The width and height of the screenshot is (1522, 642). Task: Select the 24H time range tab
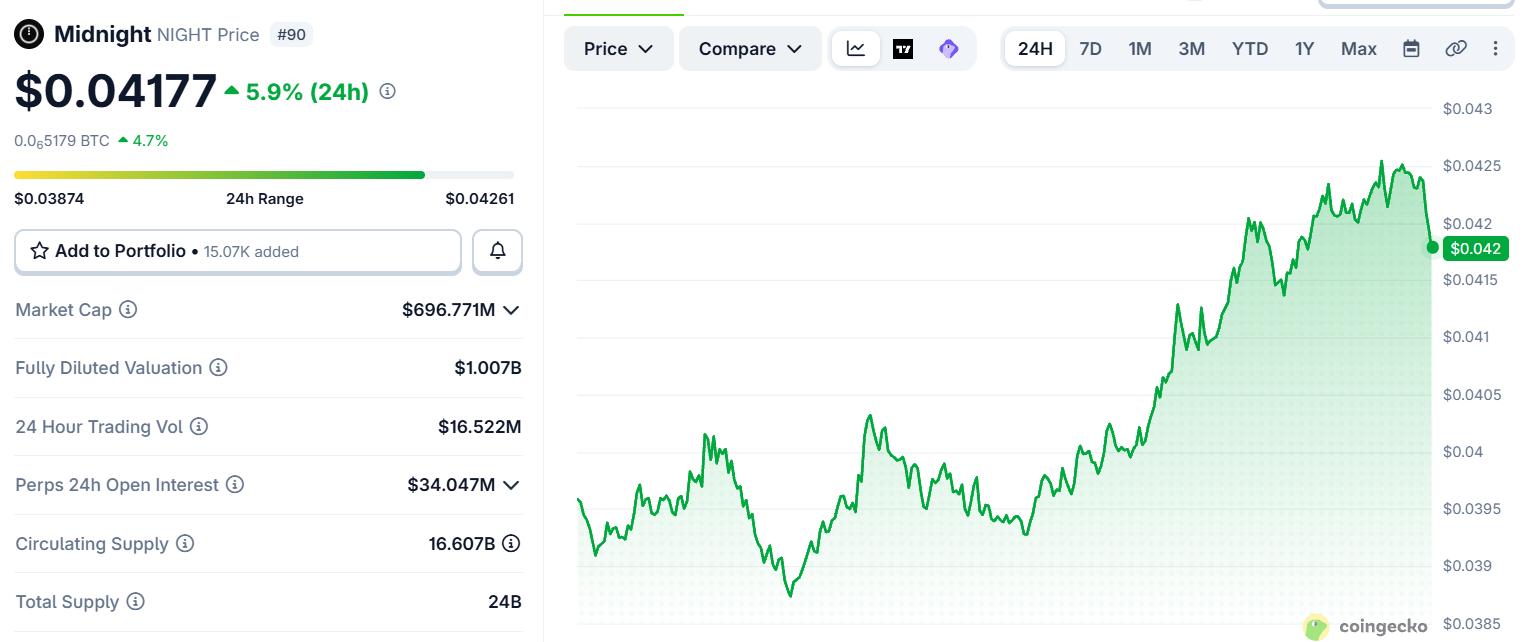tap(1035, 49)
